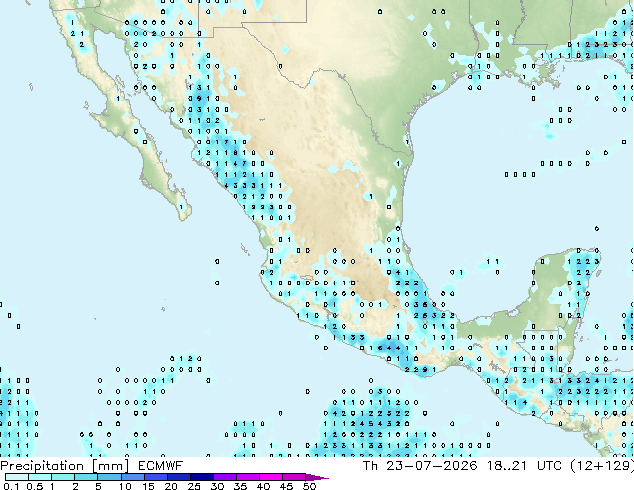634x490 pixels.
Task: Click the "40" legend scale value
Action: tap(263, 486)
